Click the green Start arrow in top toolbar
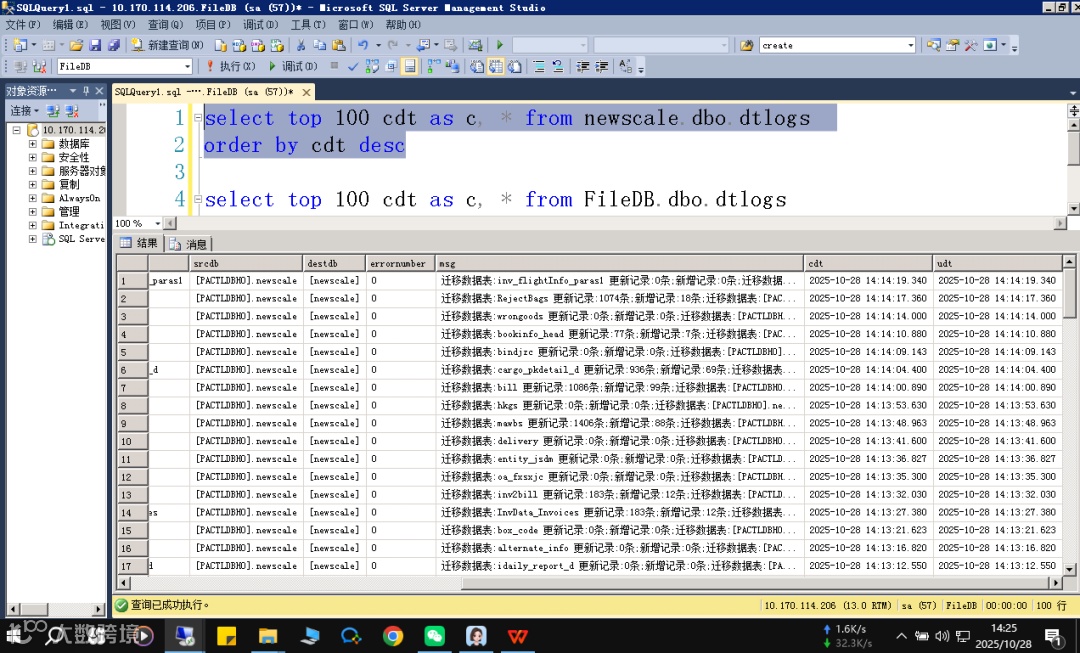The width and height of the screenshot is (1080, 653). [x=500, y=45]
